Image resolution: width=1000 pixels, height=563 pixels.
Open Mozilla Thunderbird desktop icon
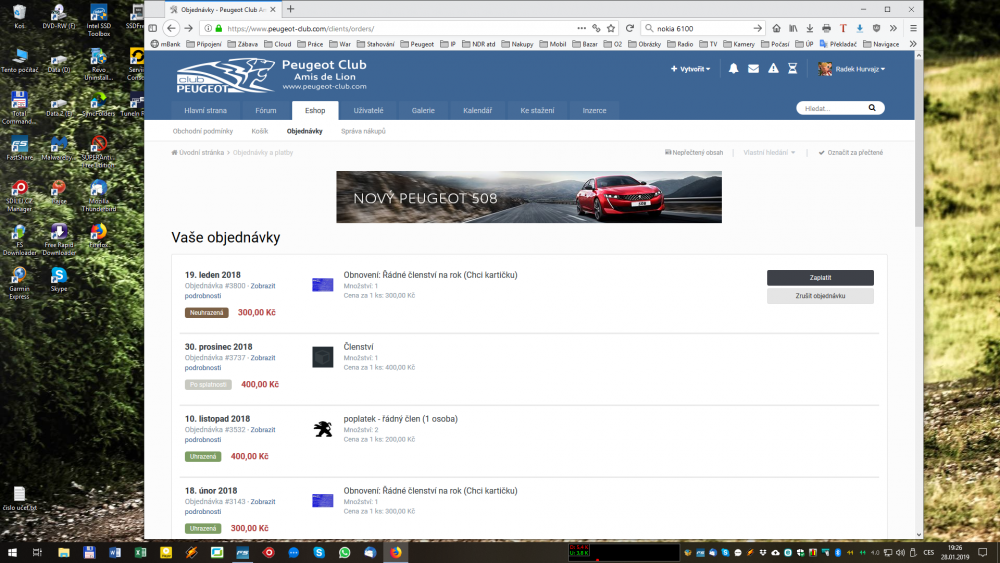point(98,195)
